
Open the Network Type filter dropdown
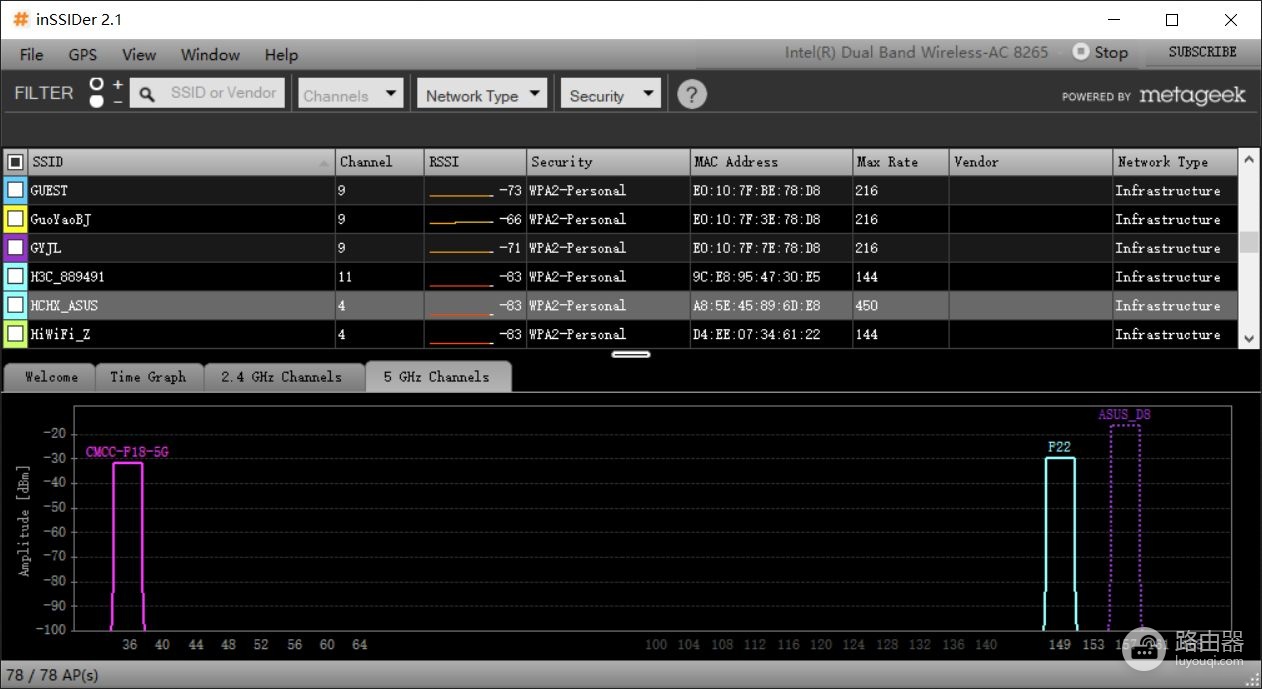pos(482,95)
